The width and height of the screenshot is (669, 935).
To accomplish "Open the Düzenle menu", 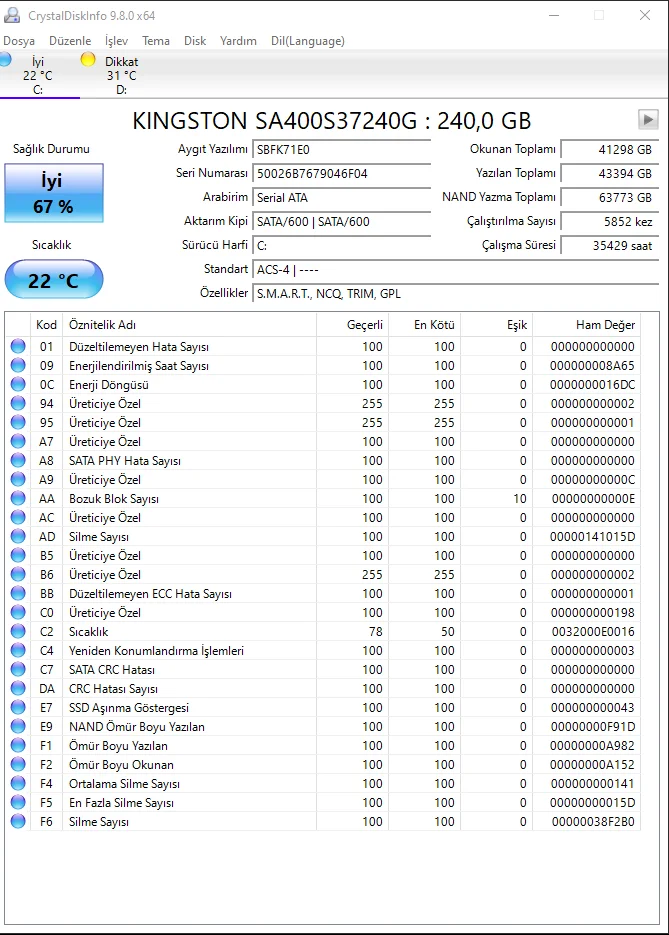I will [70, 41].
